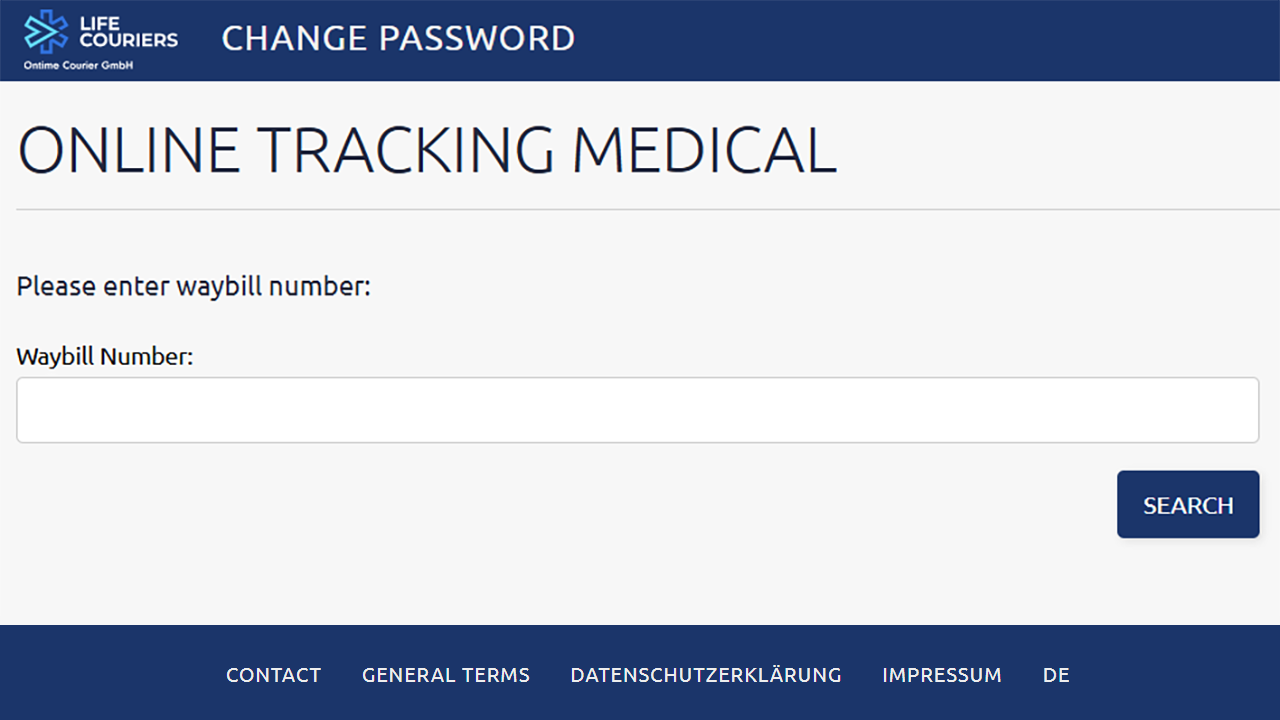
Task: Click the Please enter waybill number prompt
Action: click(x=193, y=286)
